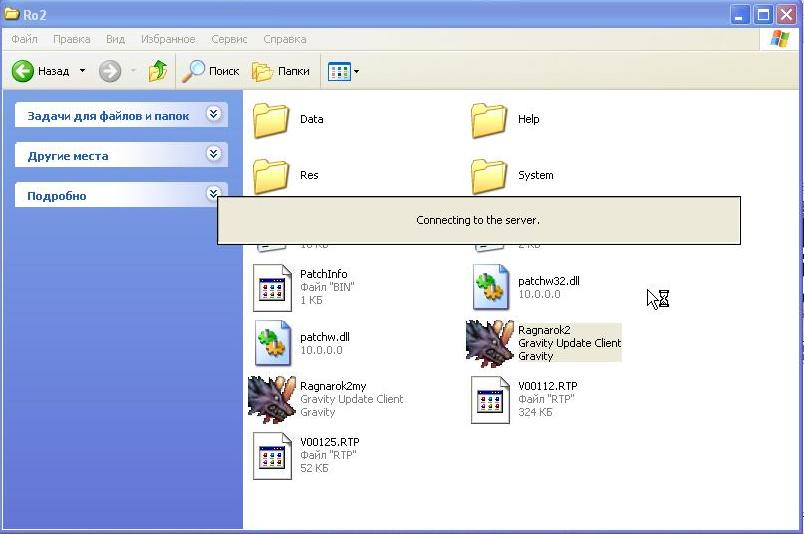
Task: Select the V00125.RTP file
Action: tap(272, 456)
